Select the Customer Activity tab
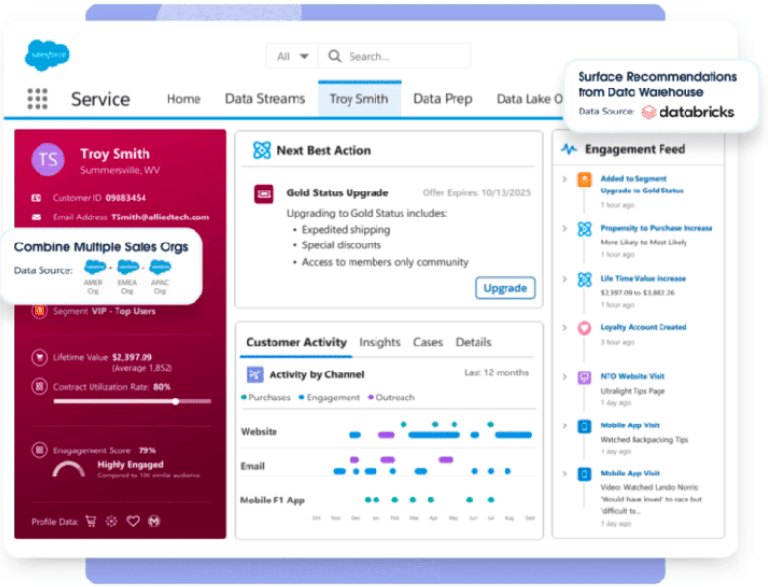768x587 pixels. pos(296,342)
